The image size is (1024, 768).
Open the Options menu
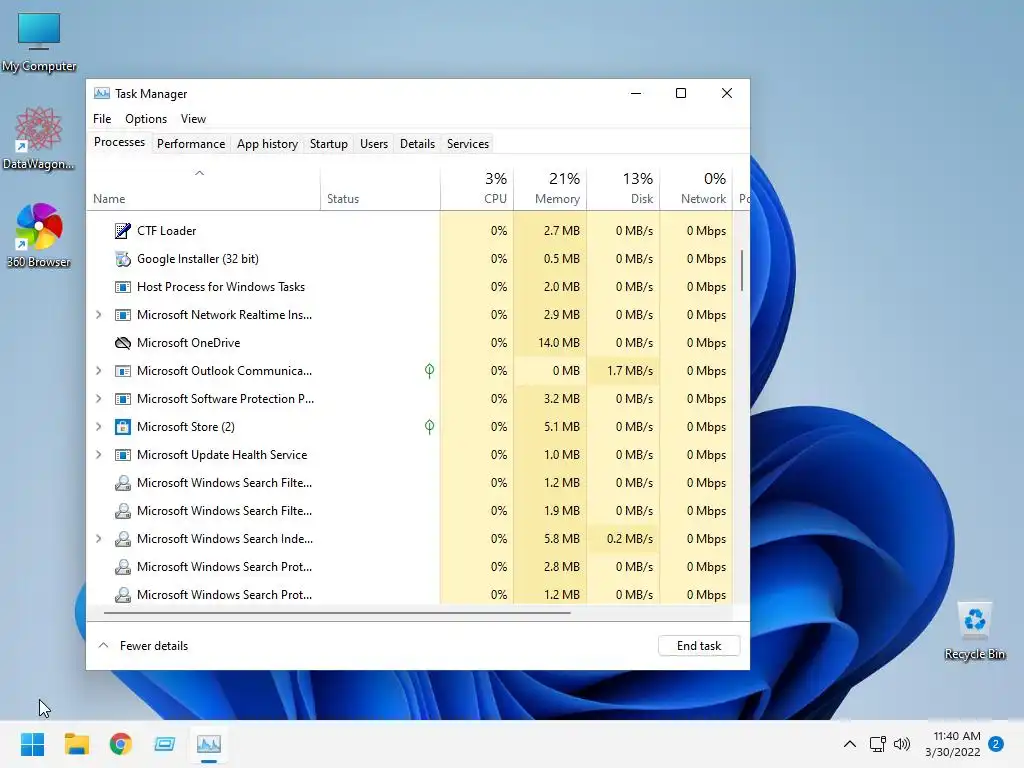click(x=146, y=119)
